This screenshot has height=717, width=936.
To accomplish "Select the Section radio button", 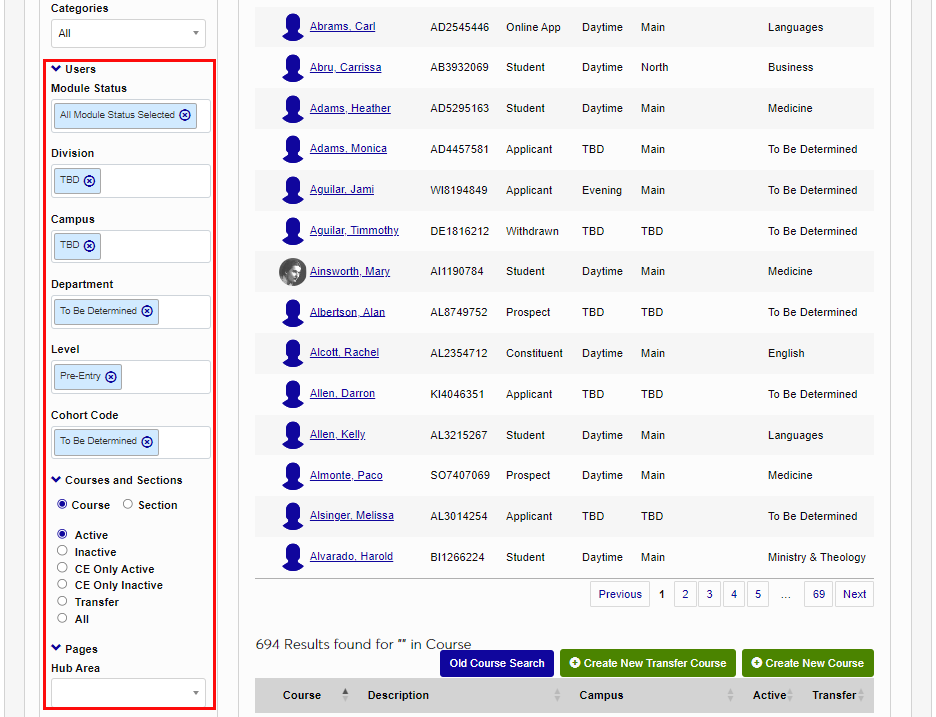I will point(126,504).
